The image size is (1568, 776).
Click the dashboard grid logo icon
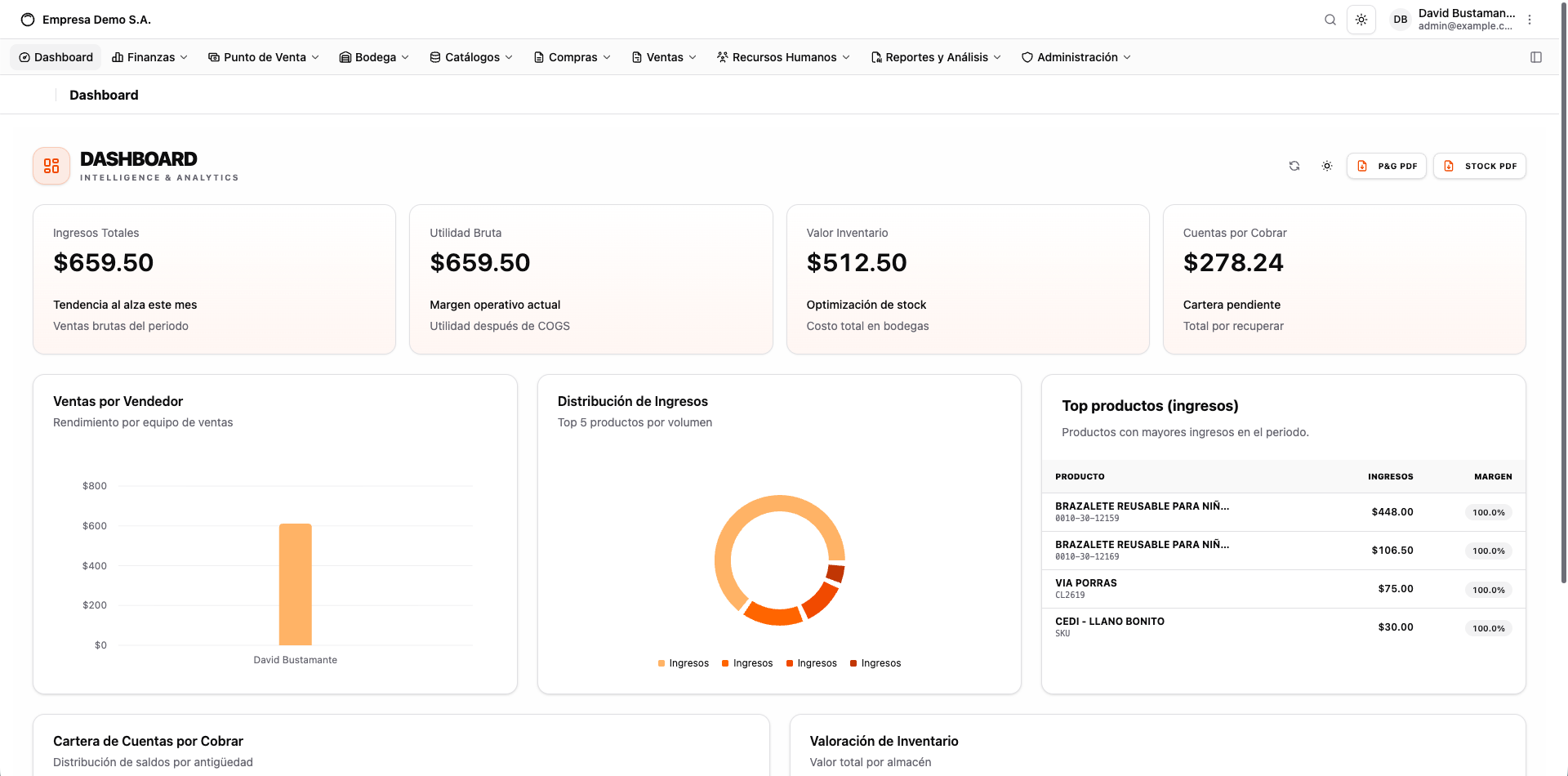pyautogui.click(x=51, y=165)
